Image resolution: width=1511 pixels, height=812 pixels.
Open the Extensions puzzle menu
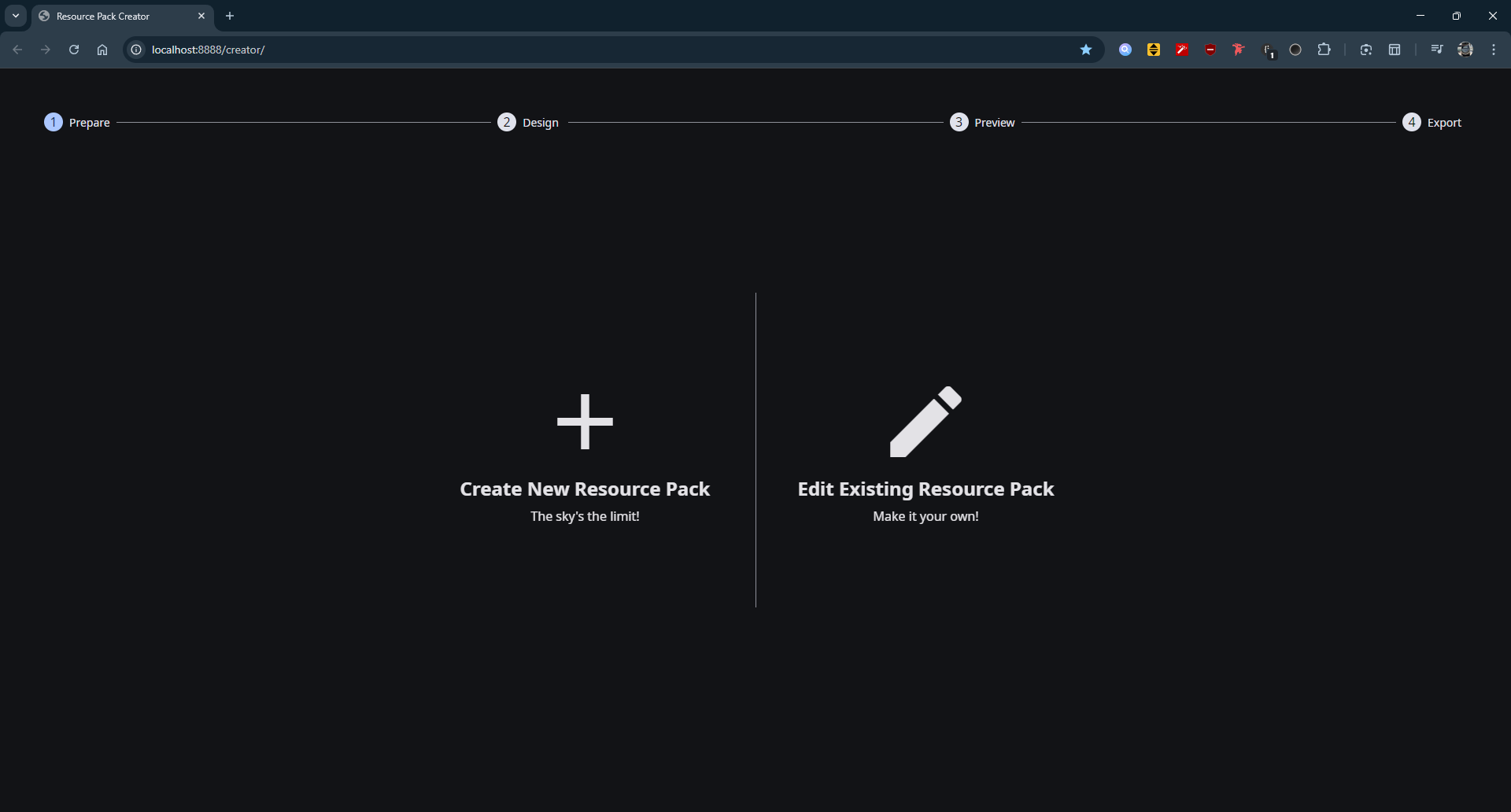tap(1324, 50)
